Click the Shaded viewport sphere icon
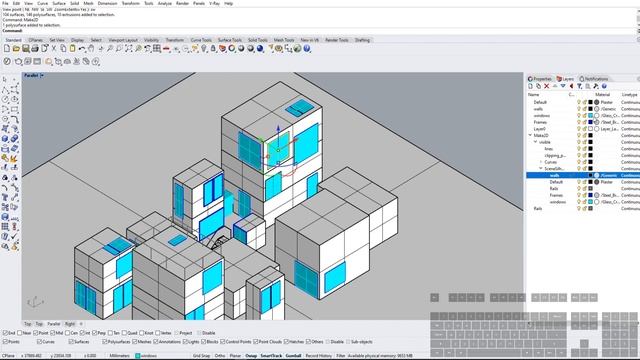 (241, 49)
